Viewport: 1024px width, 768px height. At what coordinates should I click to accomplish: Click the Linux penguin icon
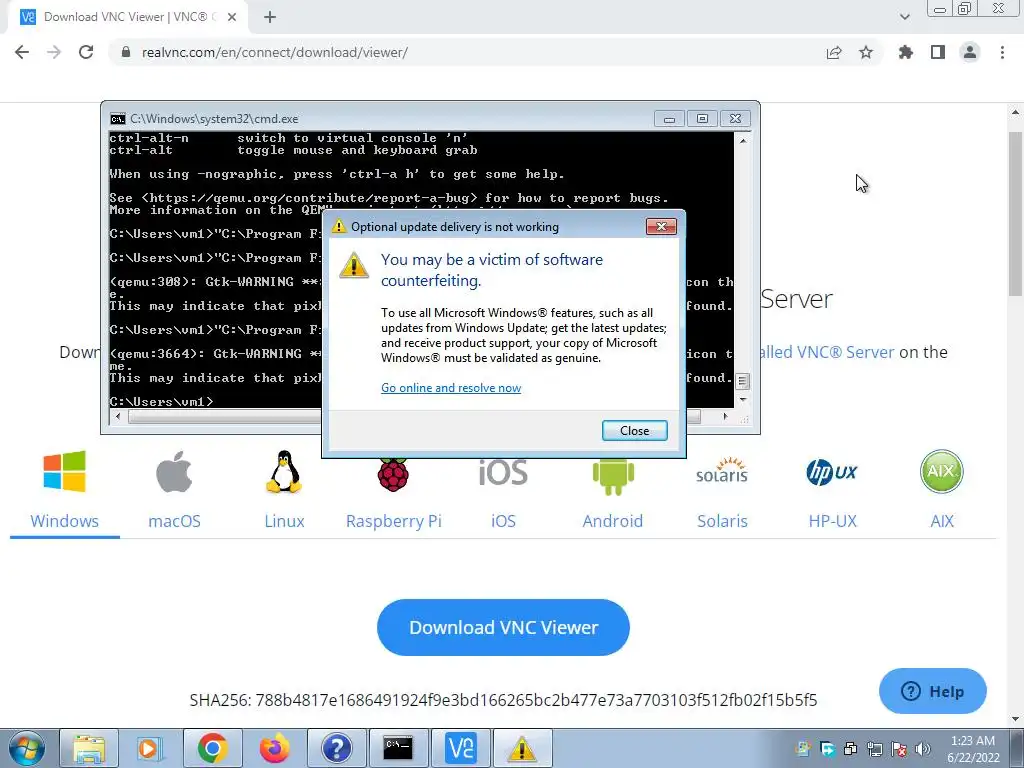coord(284,471)
